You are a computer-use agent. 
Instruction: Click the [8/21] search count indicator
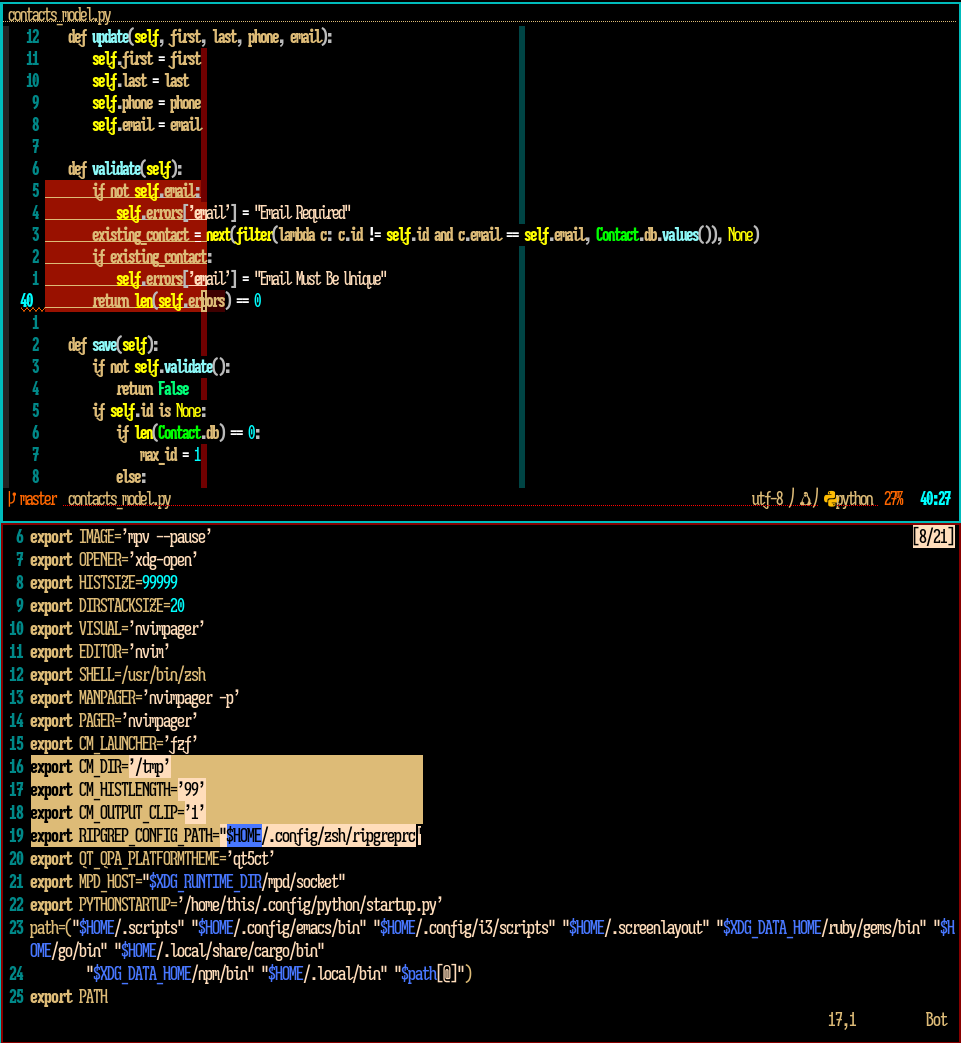coord(934,536)
